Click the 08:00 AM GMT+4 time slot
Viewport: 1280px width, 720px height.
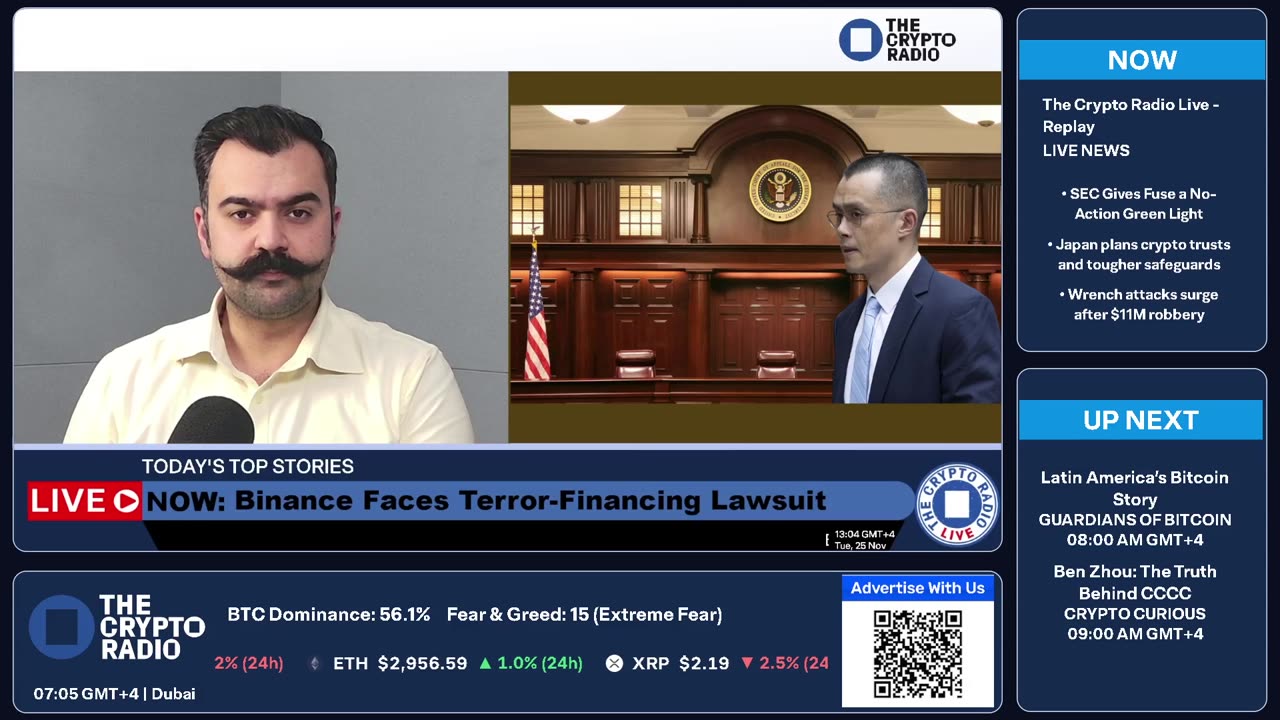click(1135, 540)
